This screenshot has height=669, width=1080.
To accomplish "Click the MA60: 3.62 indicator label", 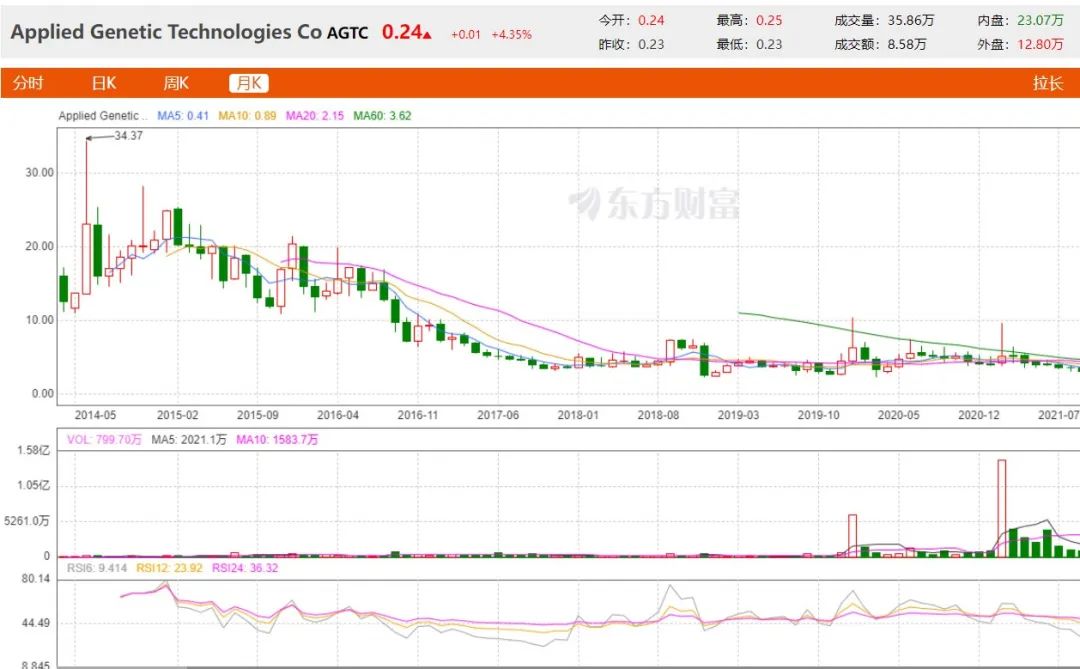I will pyautogui.click(x=382, y=116).
